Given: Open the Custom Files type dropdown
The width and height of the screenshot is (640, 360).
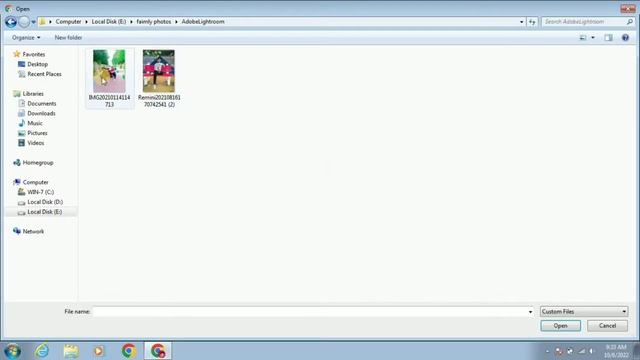Looking at the screenshot, I should tap(584, 312).
